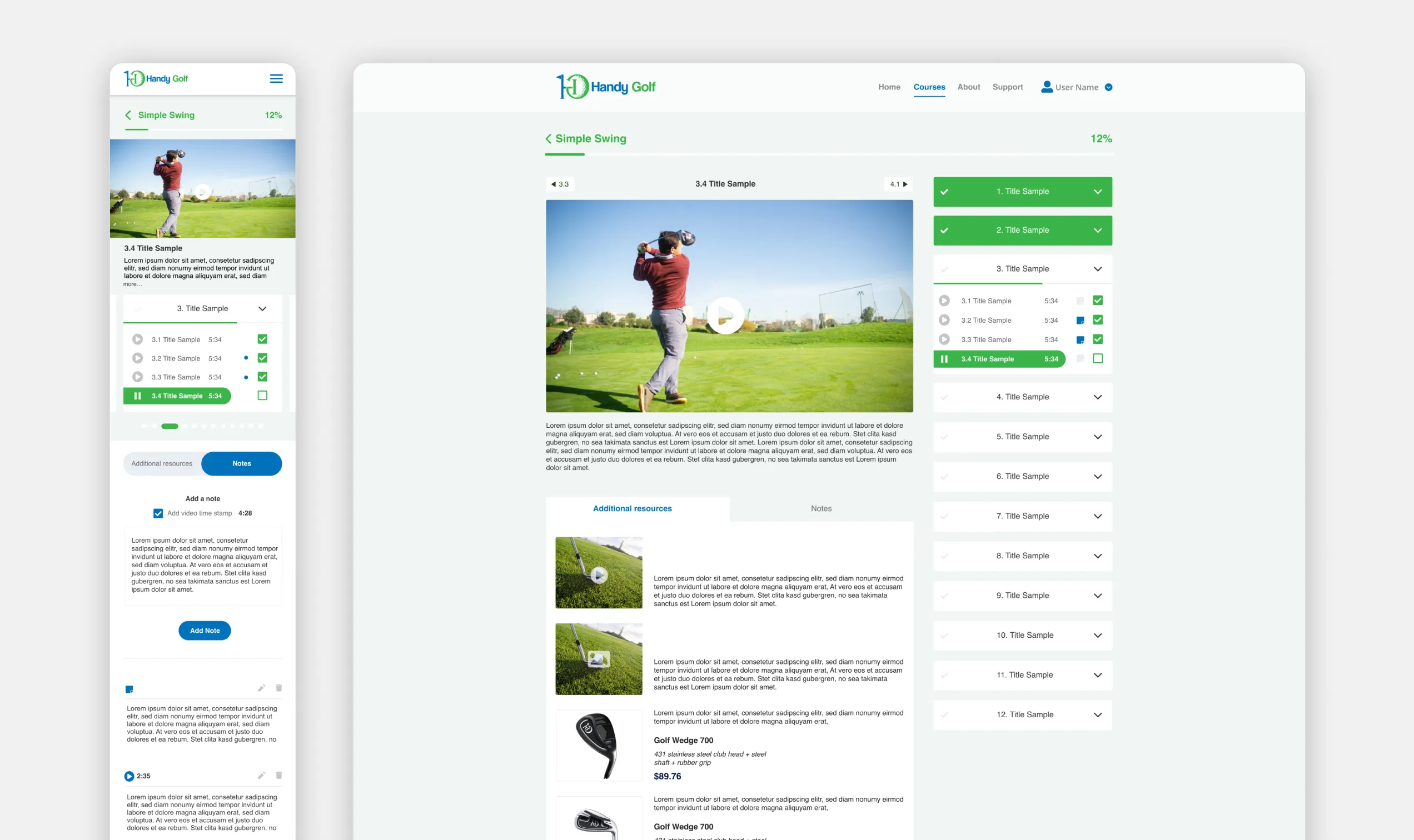Play lesson 3.3 in mobile list
The height and width of the screenshot is (840, 1414).
pos(138,377)
